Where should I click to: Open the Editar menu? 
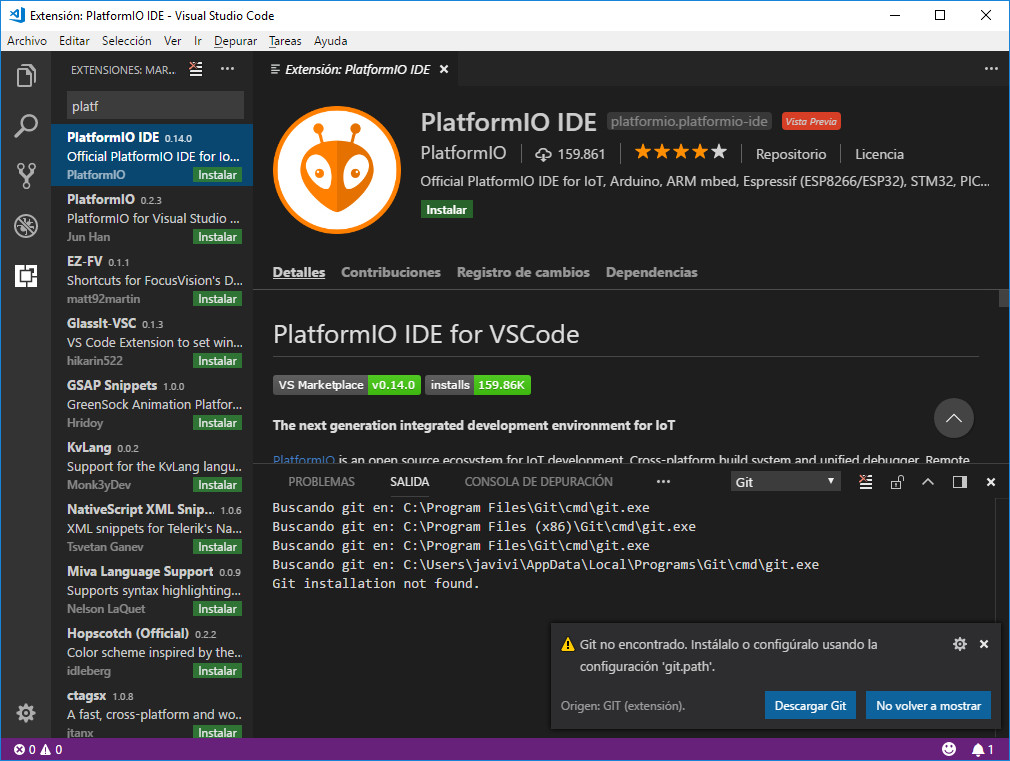(x=74, y=41)
